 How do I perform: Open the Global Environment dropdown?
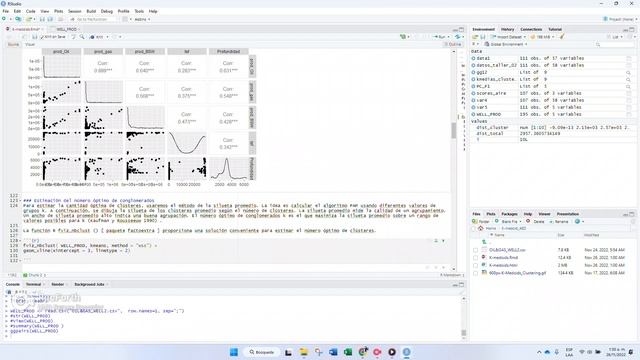point(506,44)
